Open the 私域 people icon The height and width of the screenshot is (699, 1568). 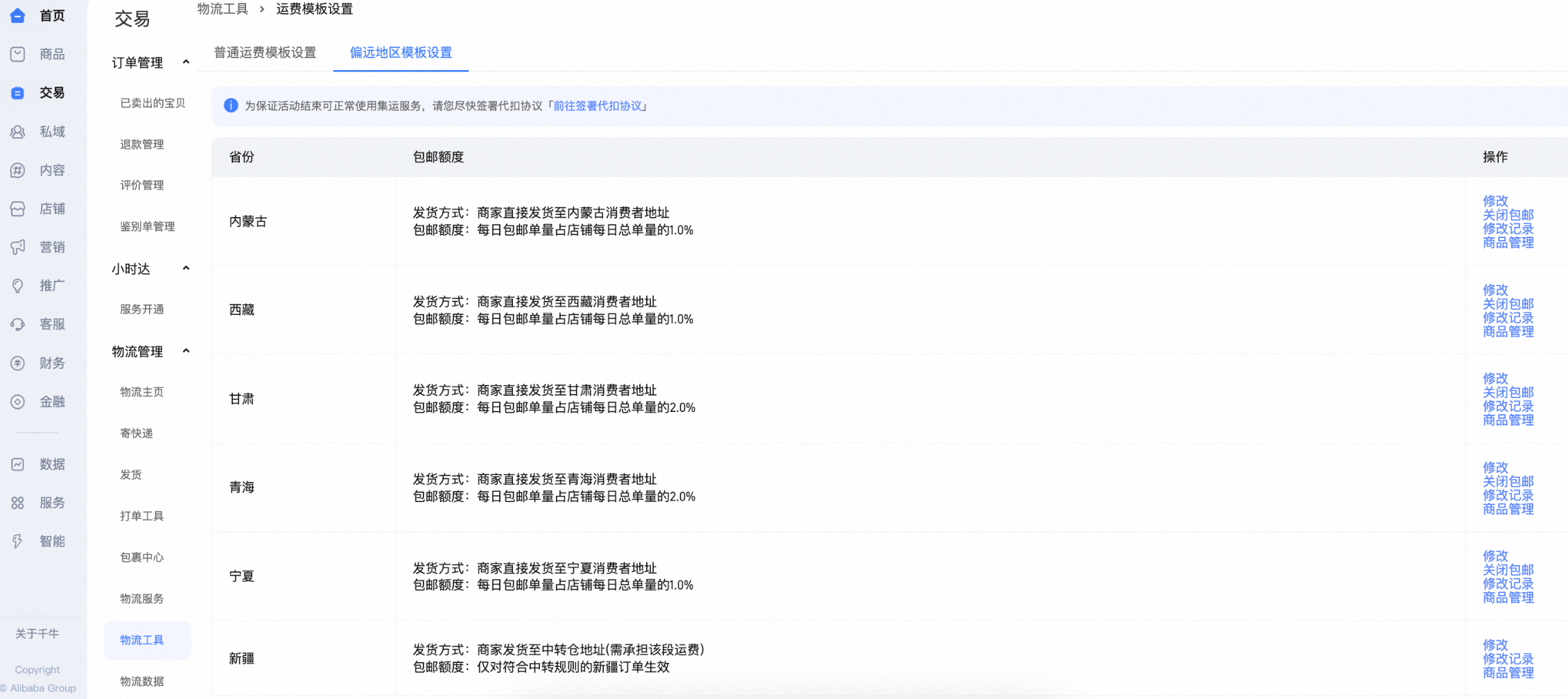pos(18,132)
